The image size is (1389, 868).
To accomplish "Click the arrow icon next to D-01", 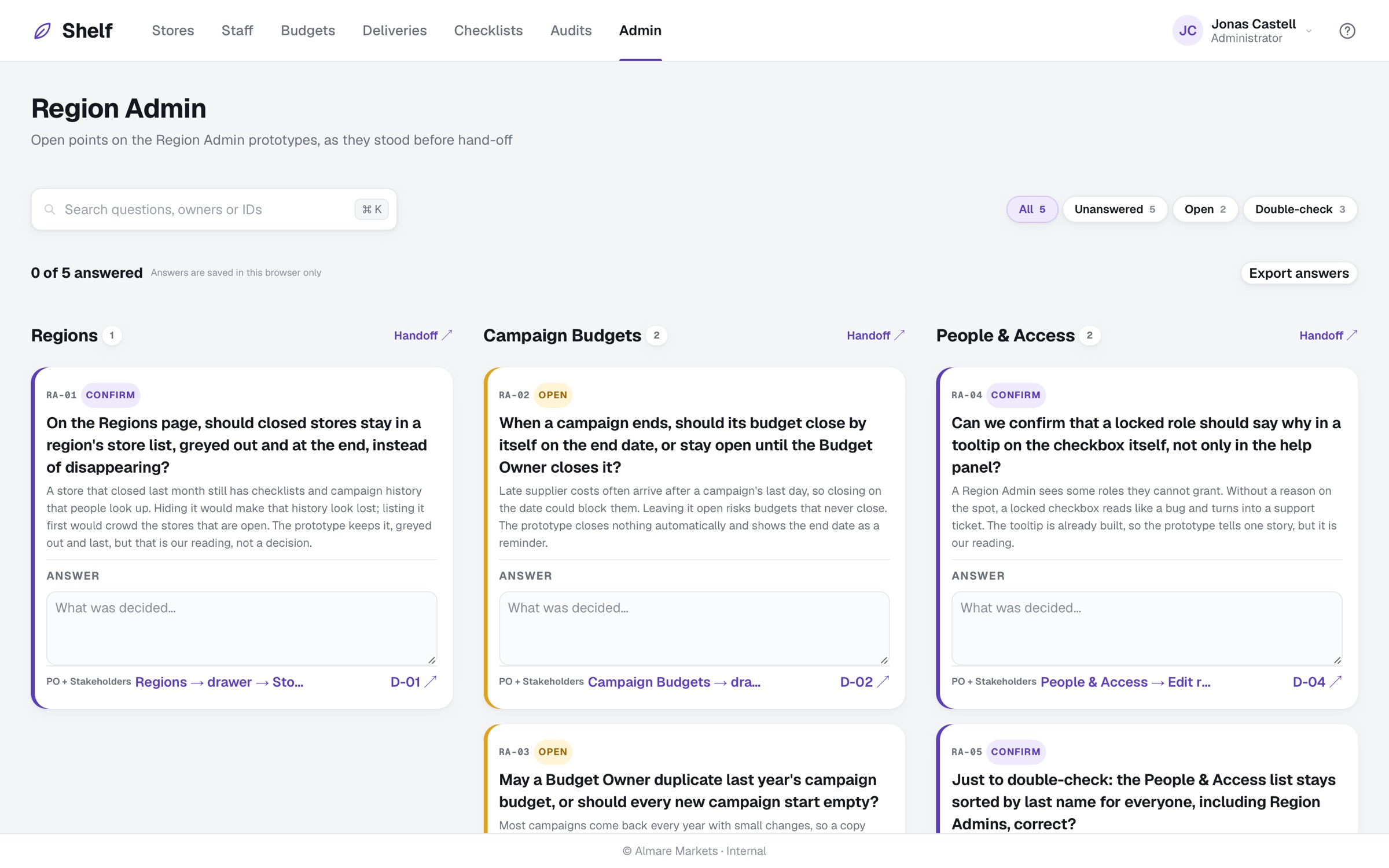I will point(431,682).
